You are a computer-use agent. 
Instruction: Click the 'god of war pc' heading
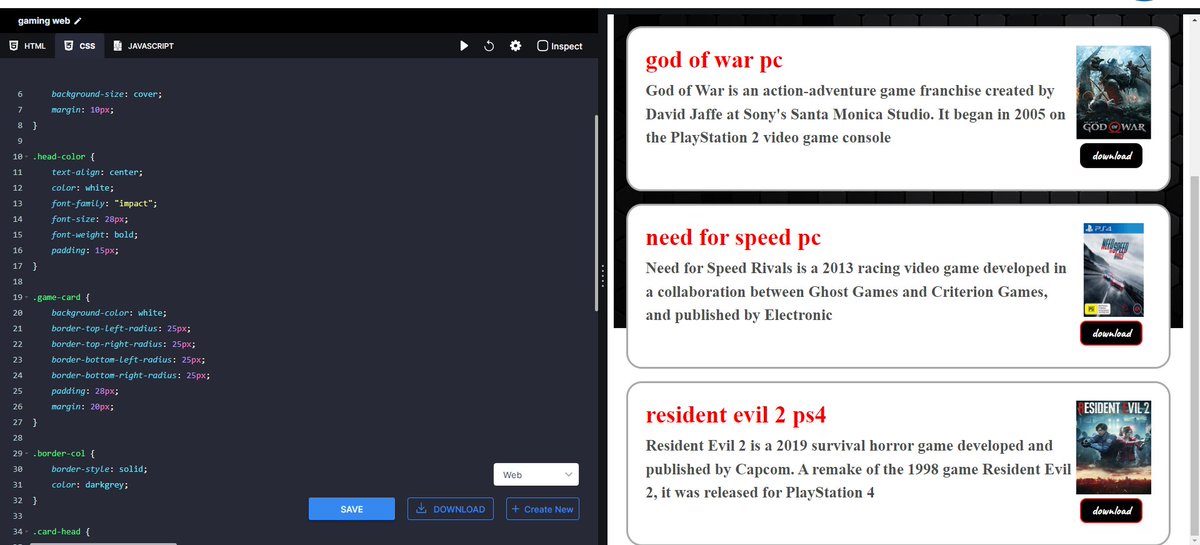[x=714, y=61]
